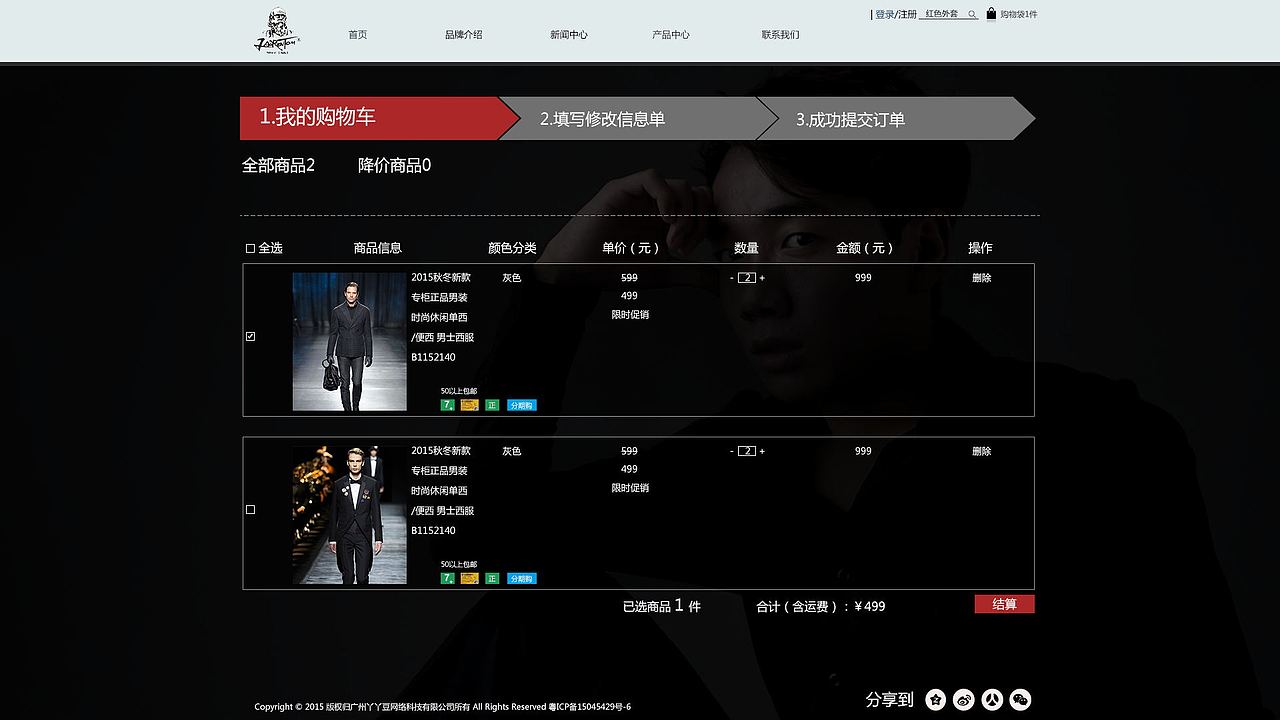Click the blue 分期购 installment badge
Viewport: 1280px width, 720px height.
521,405
